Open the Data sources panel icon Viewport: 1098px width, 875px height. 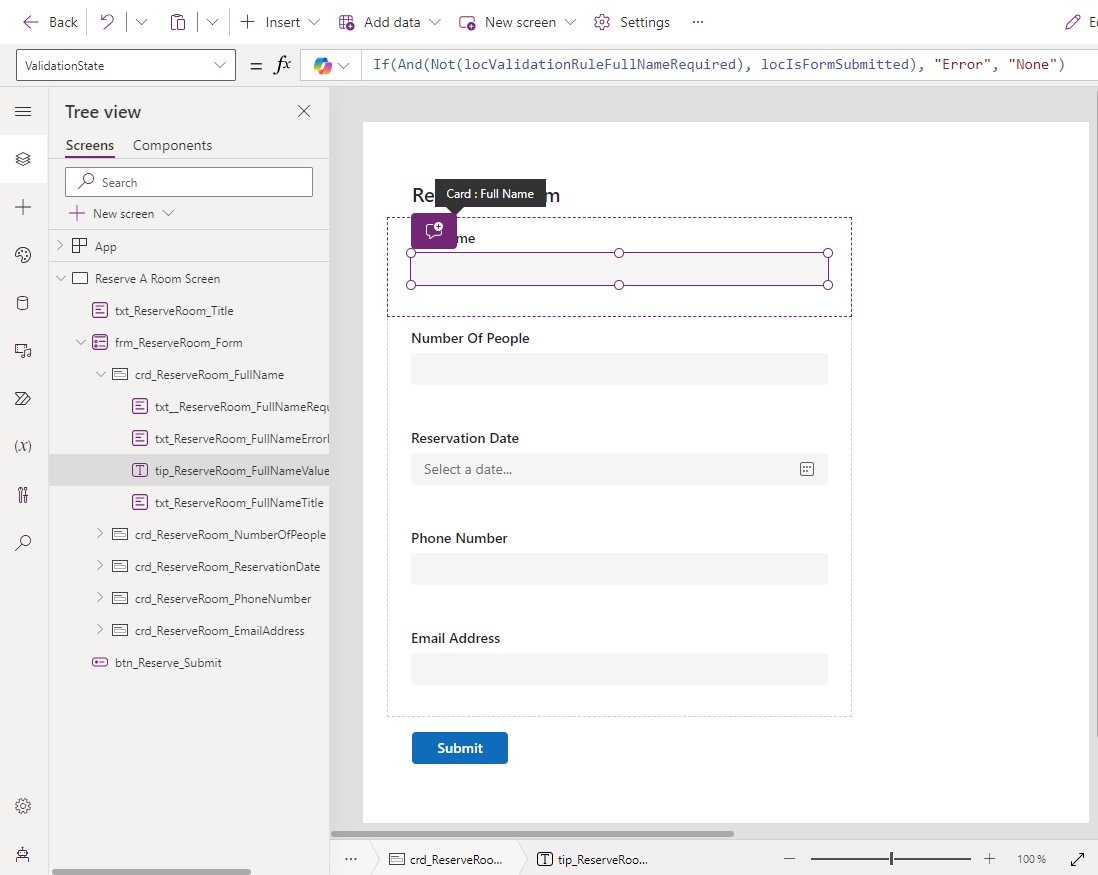click(23, 303)
